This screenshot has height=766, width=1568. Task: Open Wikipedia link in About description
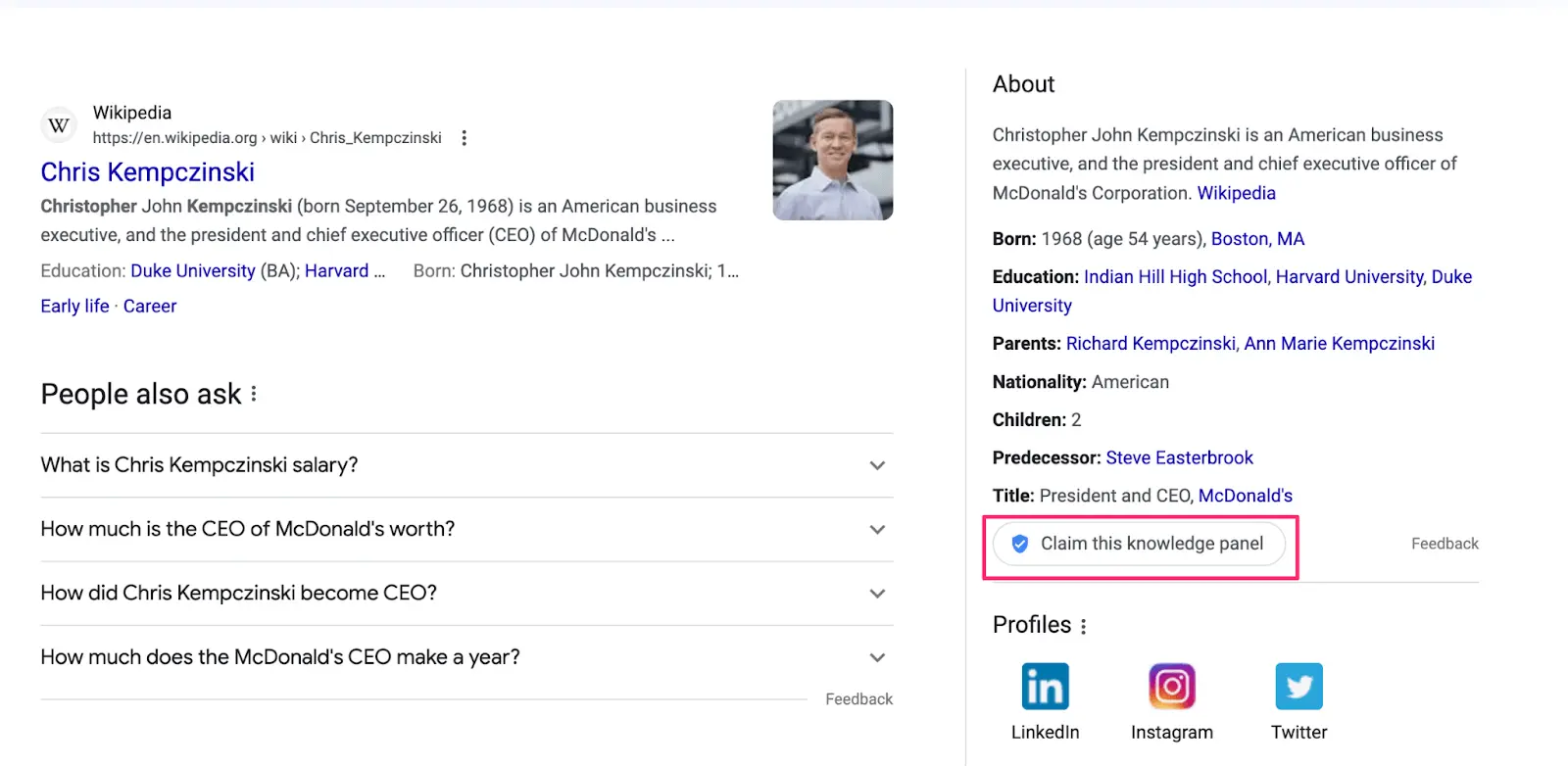click(1236, 193)
